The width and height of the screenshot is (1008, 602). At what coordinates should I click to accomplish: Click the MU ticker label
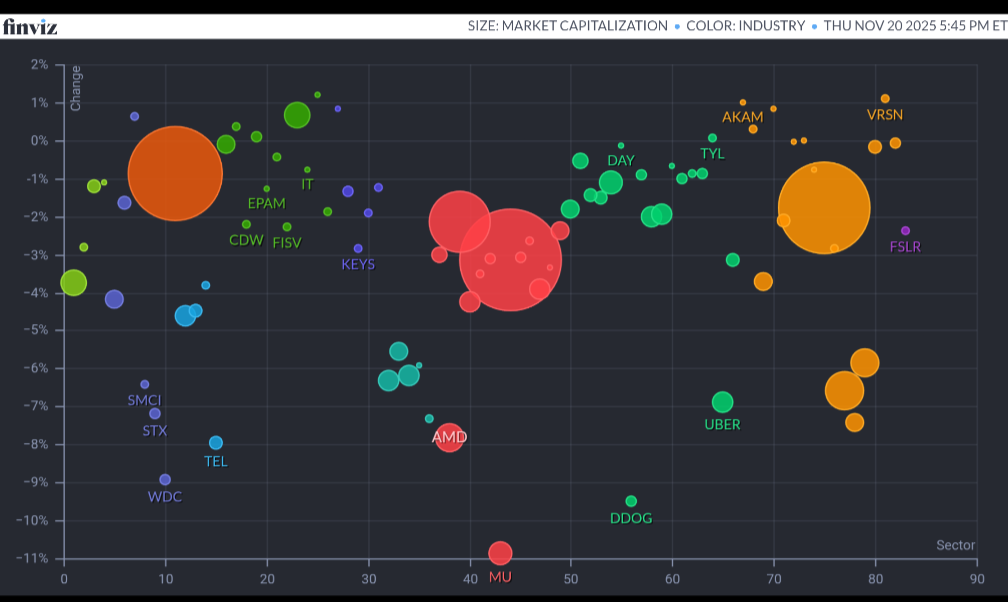[x=500, y=577]
